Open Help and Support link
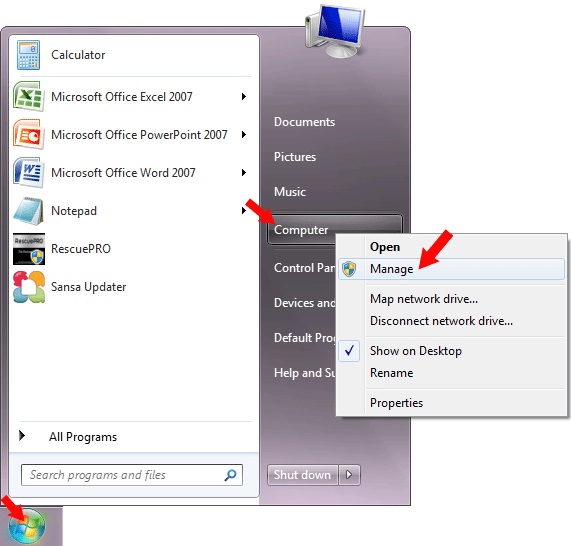The height and width of the screenshot is (546, 571). click(304, 373)
